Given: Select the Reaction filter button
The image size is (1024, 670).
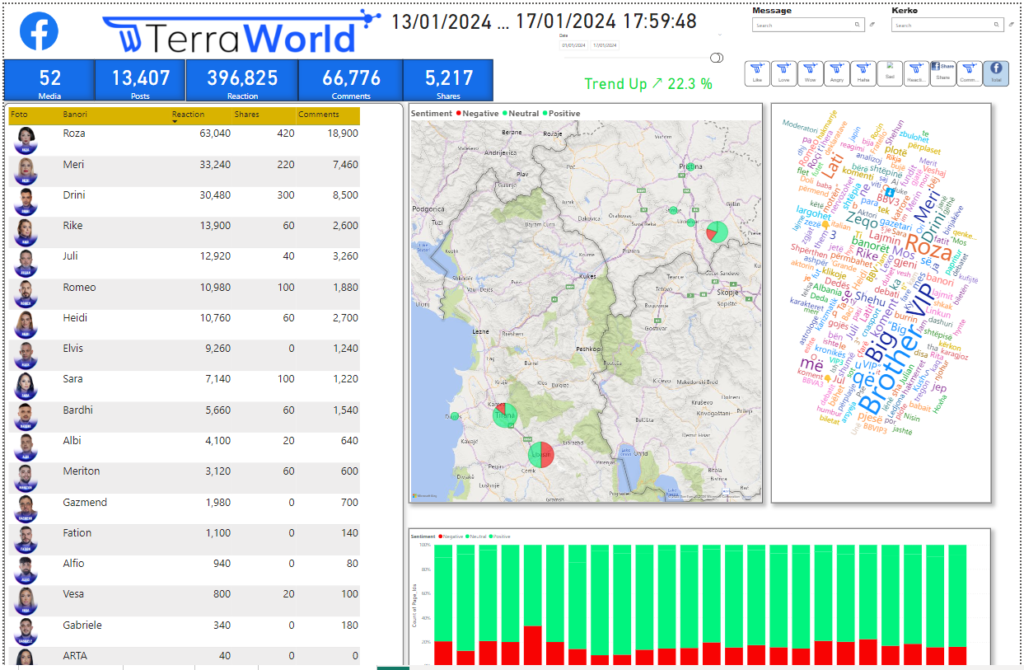Looking at the screenshot, I should pos(916,73).
